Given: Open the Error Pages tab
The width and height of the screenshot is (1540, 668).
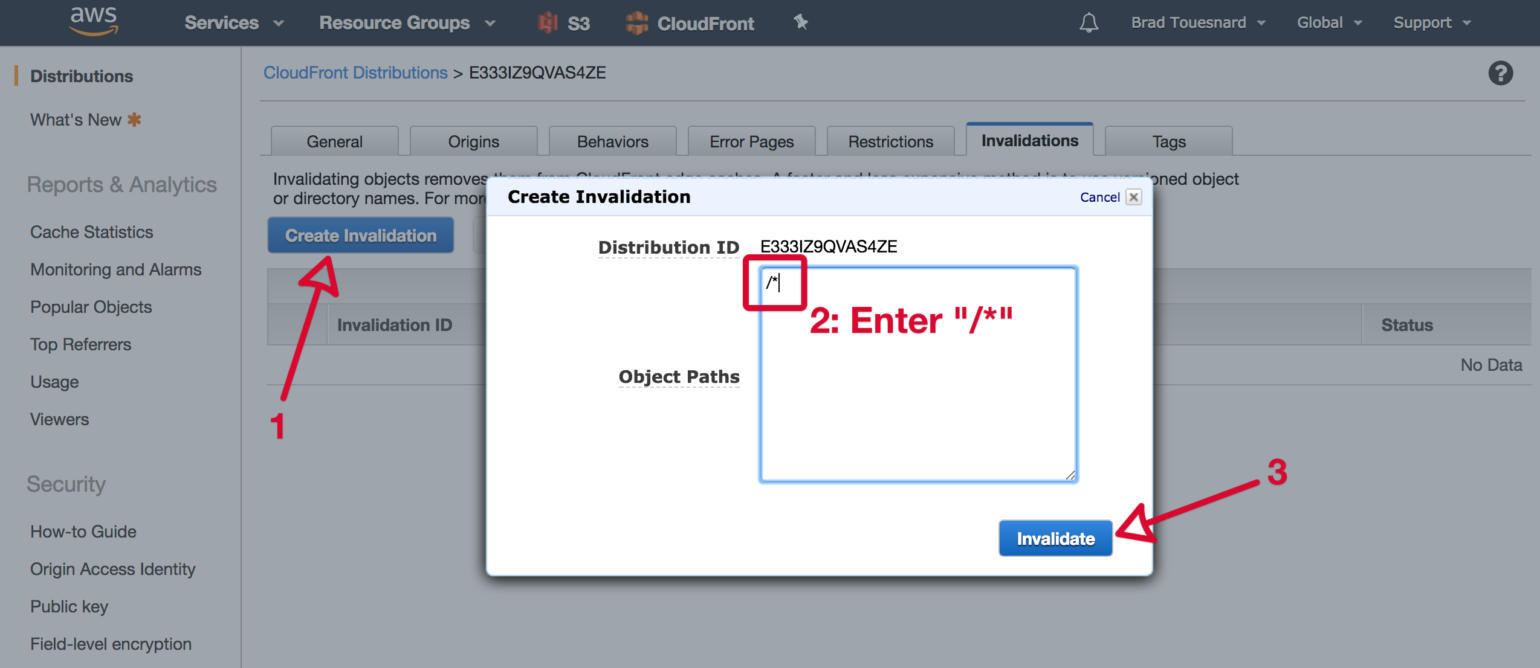Looking at the screenshot, I should click(752, 141).
